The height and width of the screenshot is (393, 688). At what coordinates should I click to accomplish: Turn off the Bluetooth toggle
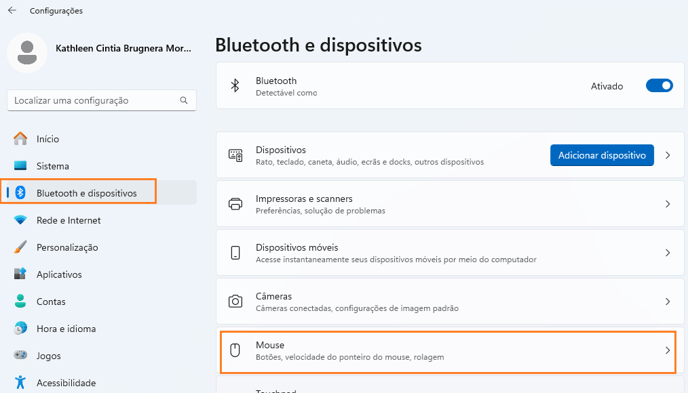coord(659,86)
